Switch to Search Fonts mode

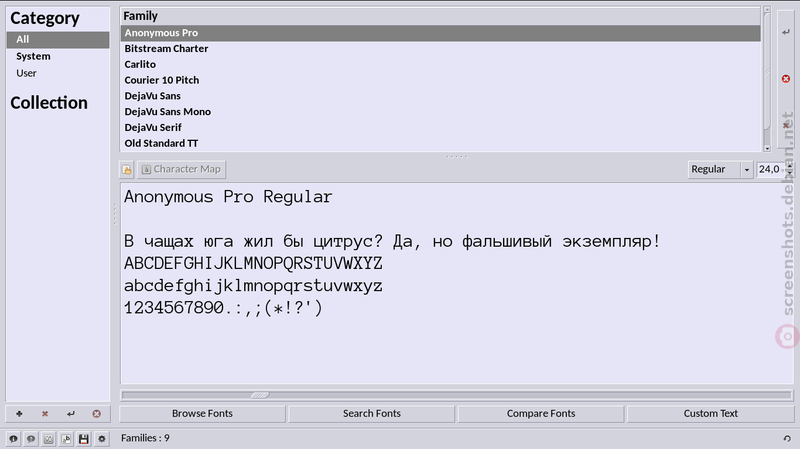point(371,414)
